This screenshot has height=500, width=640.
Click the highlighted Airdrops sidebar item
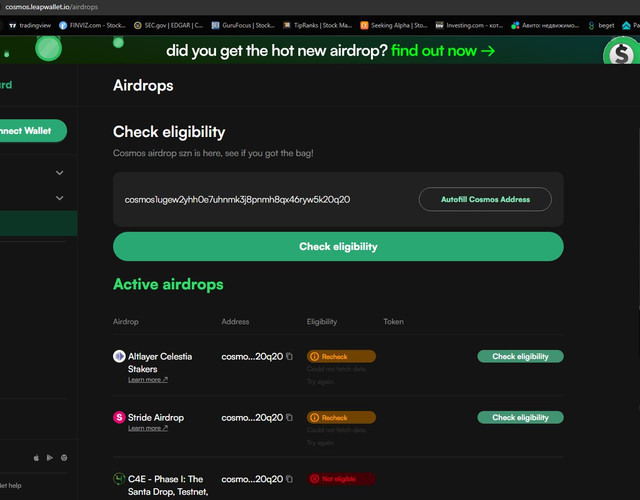(x=38, y=223)
